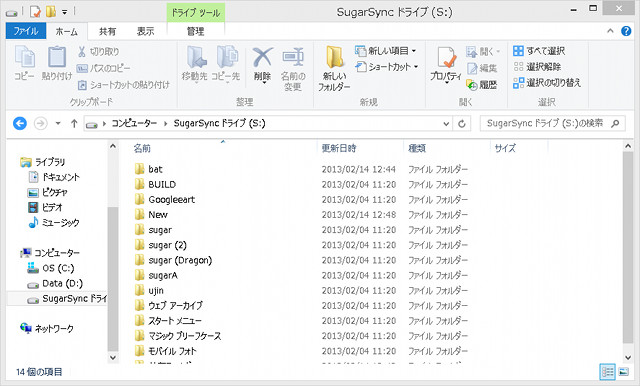Select the sugar (Dragon) folder
640x386 pixels.
pos(173,260)
